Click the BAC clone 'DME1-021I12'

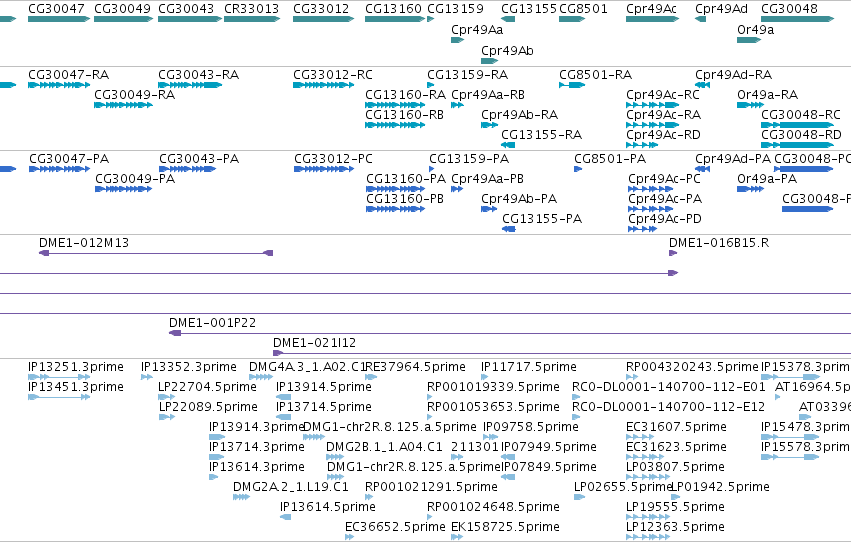314,343
